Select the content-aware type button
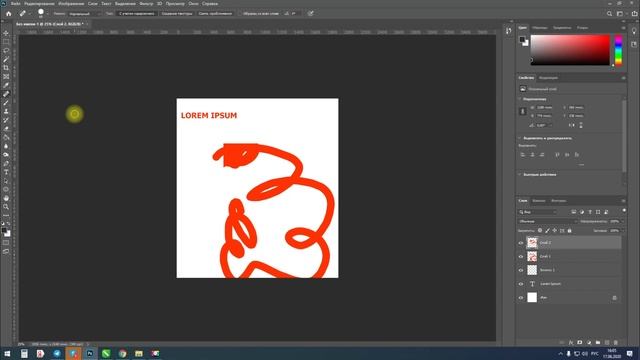Screen dimensions: 640x360 point(136,13)
